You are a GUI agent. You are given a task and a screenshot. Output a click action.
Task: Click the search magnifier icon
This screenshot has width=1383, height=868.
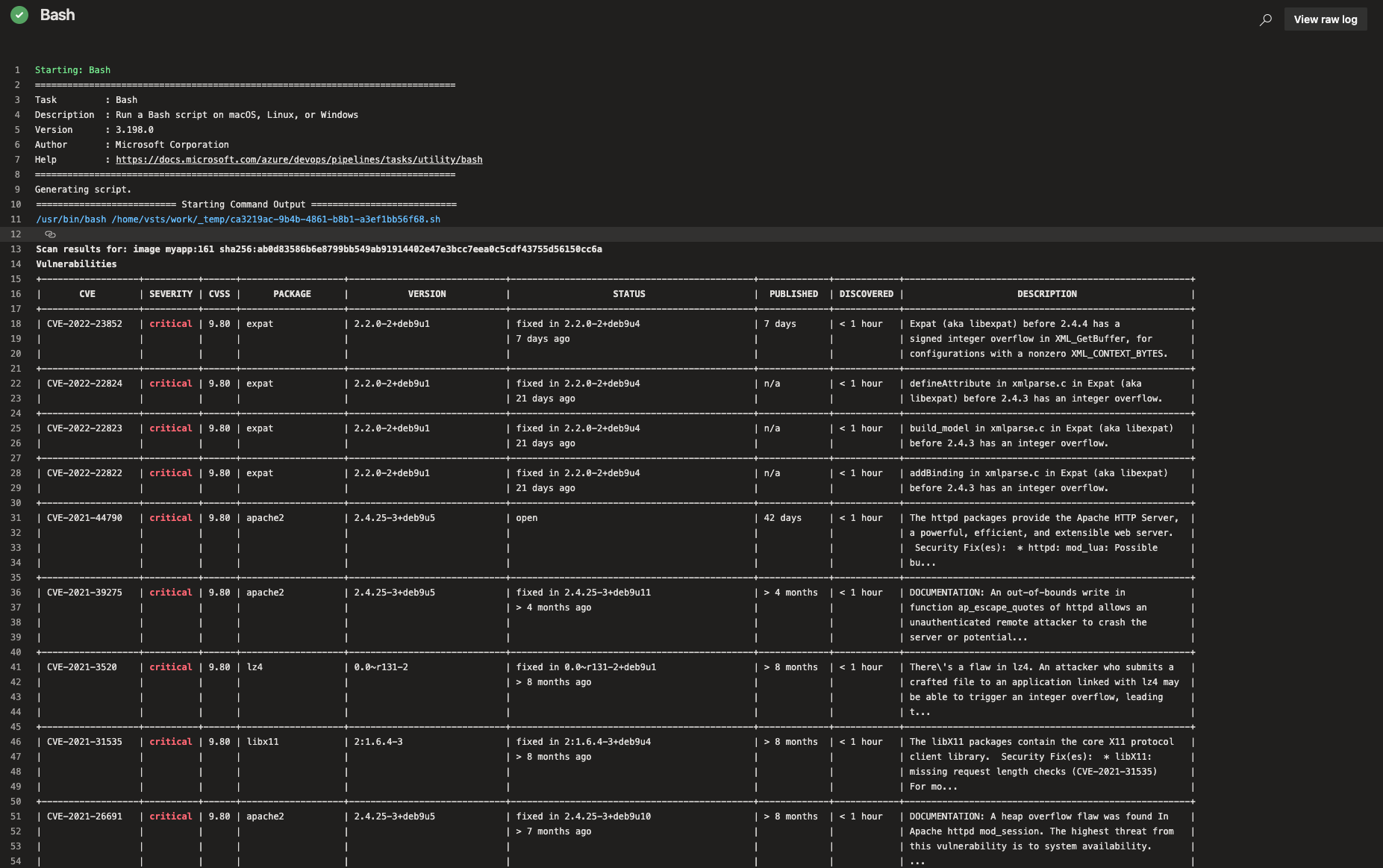1265,20
